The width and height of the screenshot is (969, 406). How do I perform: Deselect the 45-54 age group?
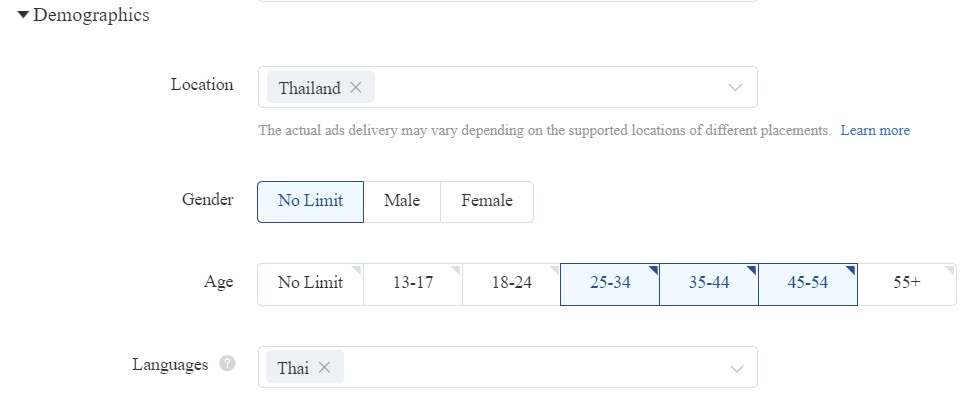tap(808, 284)
